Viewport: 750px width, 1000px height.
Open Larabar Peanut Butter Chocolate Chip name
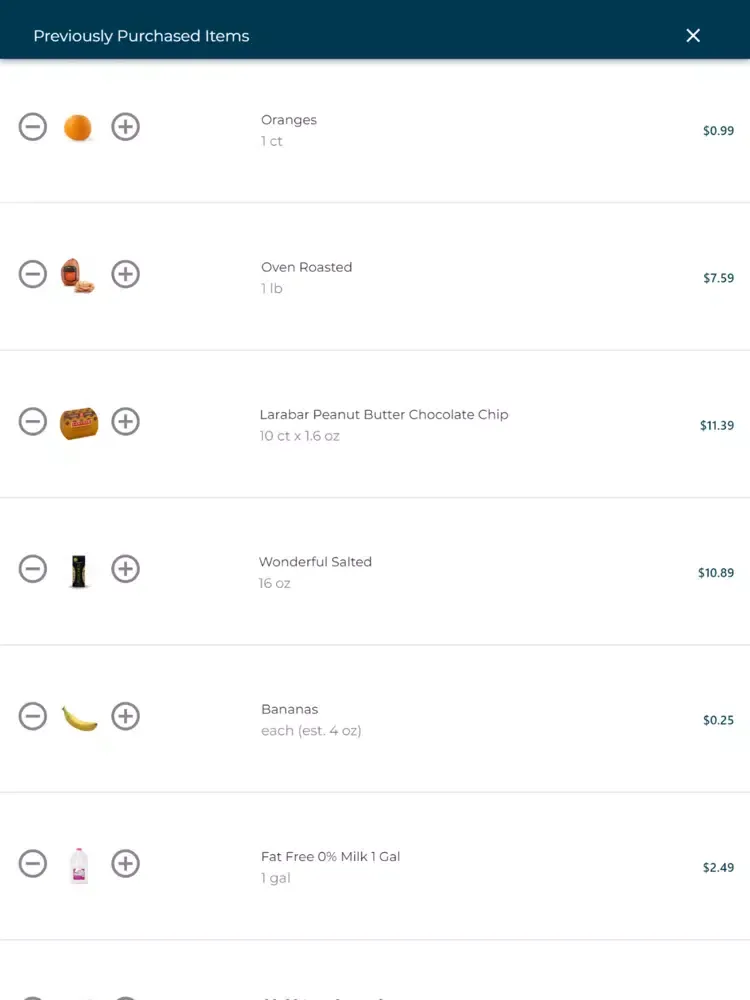click(384, 415)
